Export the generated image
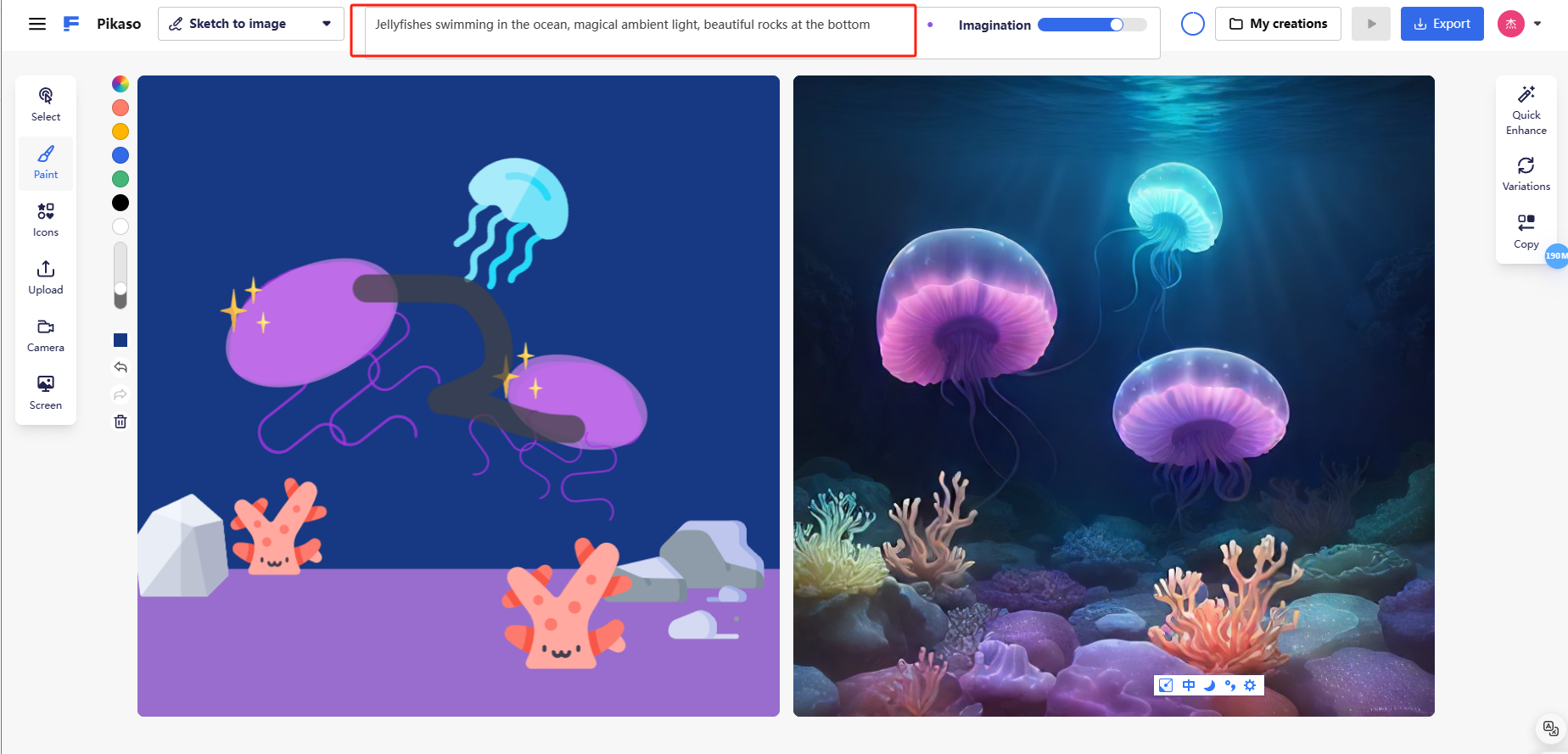The width and height of the screenshot is (1568, 754). pyautogui.click(x=1442, y=24)
